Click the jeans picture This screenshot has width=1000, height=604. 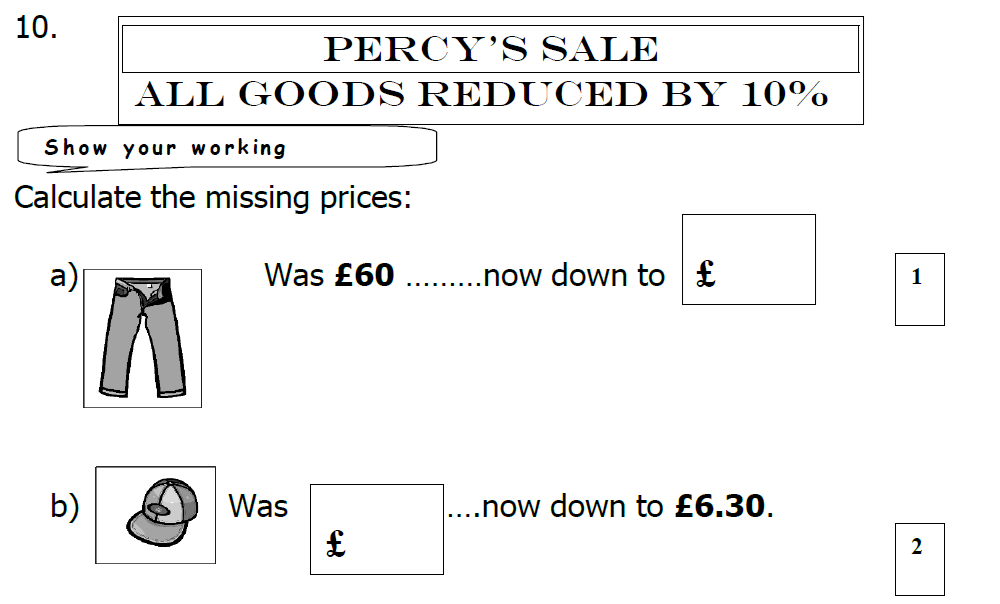[x=142, y=338]
